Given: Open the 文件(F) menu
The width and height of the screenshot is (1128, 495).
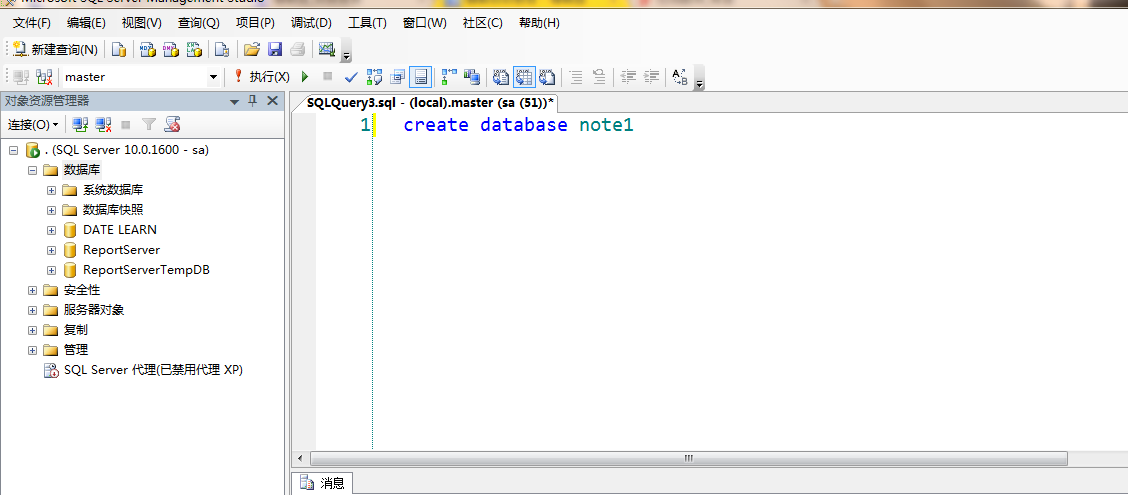Looking at the screenshot, I should tap(32, 23).
